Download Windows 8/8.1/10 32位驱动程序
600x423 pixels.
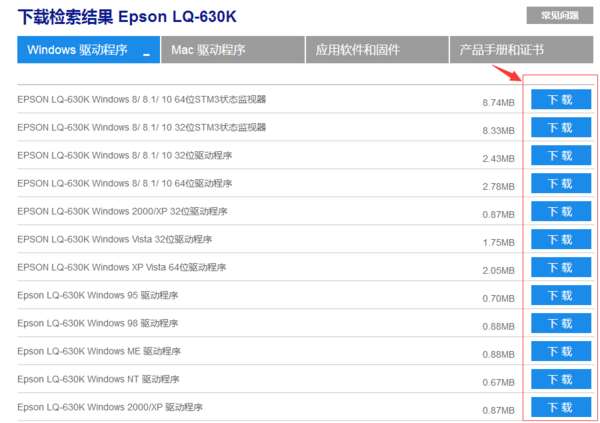coord(561,155)
